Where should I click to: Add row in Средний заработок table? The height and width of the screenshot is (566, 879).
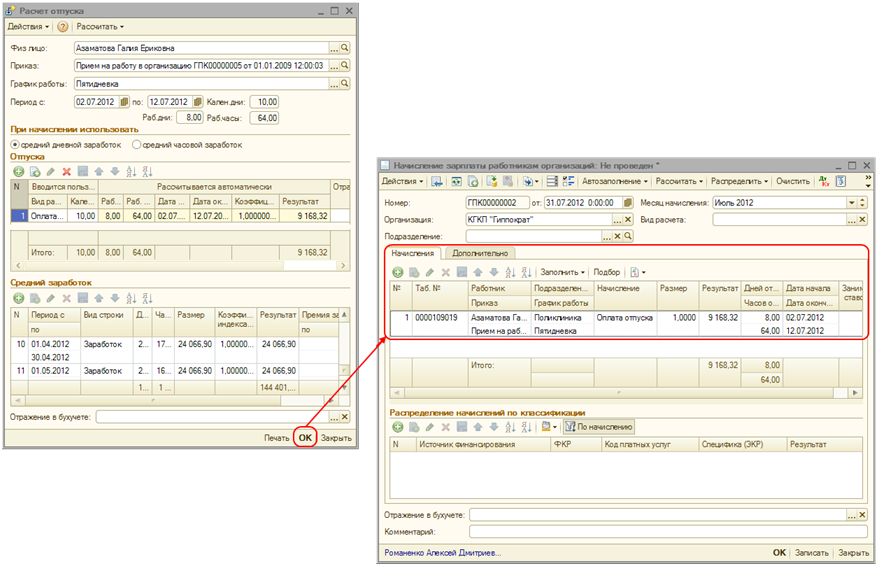point(18,298)
